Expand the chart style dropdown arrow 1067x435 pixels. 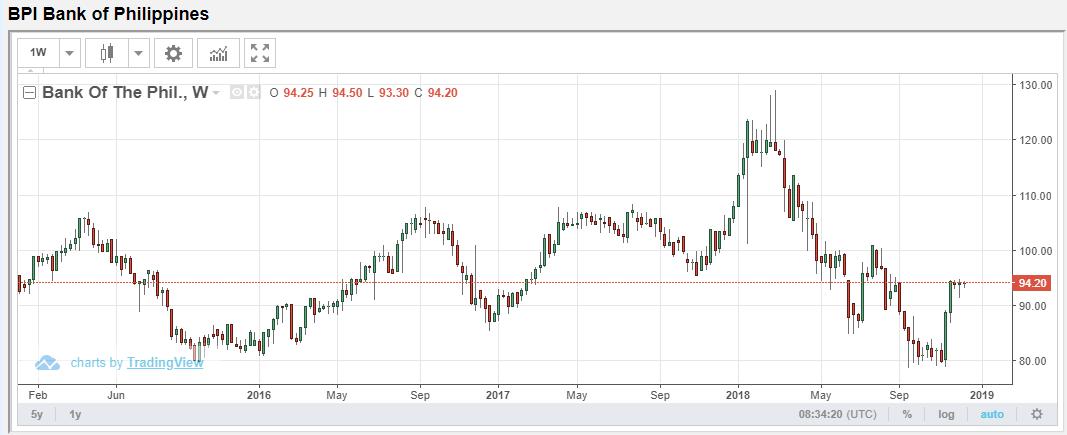tap(138, 53)
